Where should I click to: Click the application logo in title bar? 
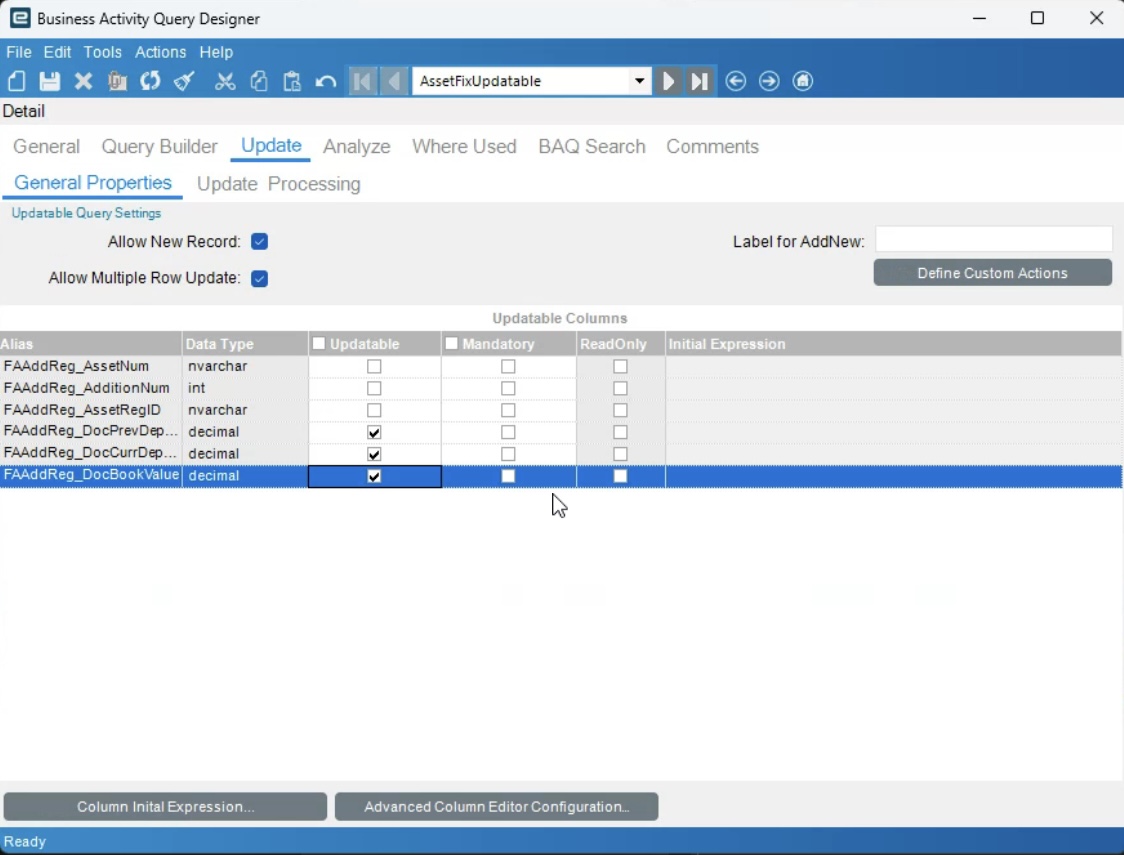pos(20,18)
